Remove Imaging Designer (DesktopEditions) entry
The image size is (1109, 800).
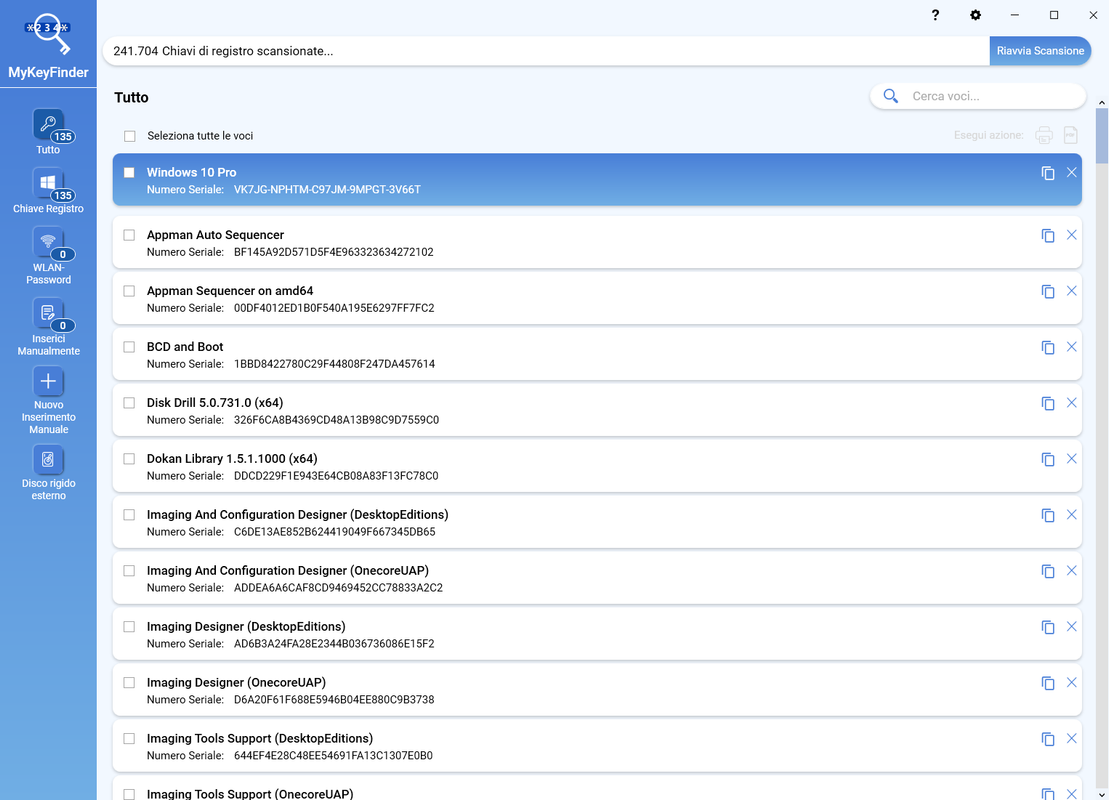point(1072,626)
